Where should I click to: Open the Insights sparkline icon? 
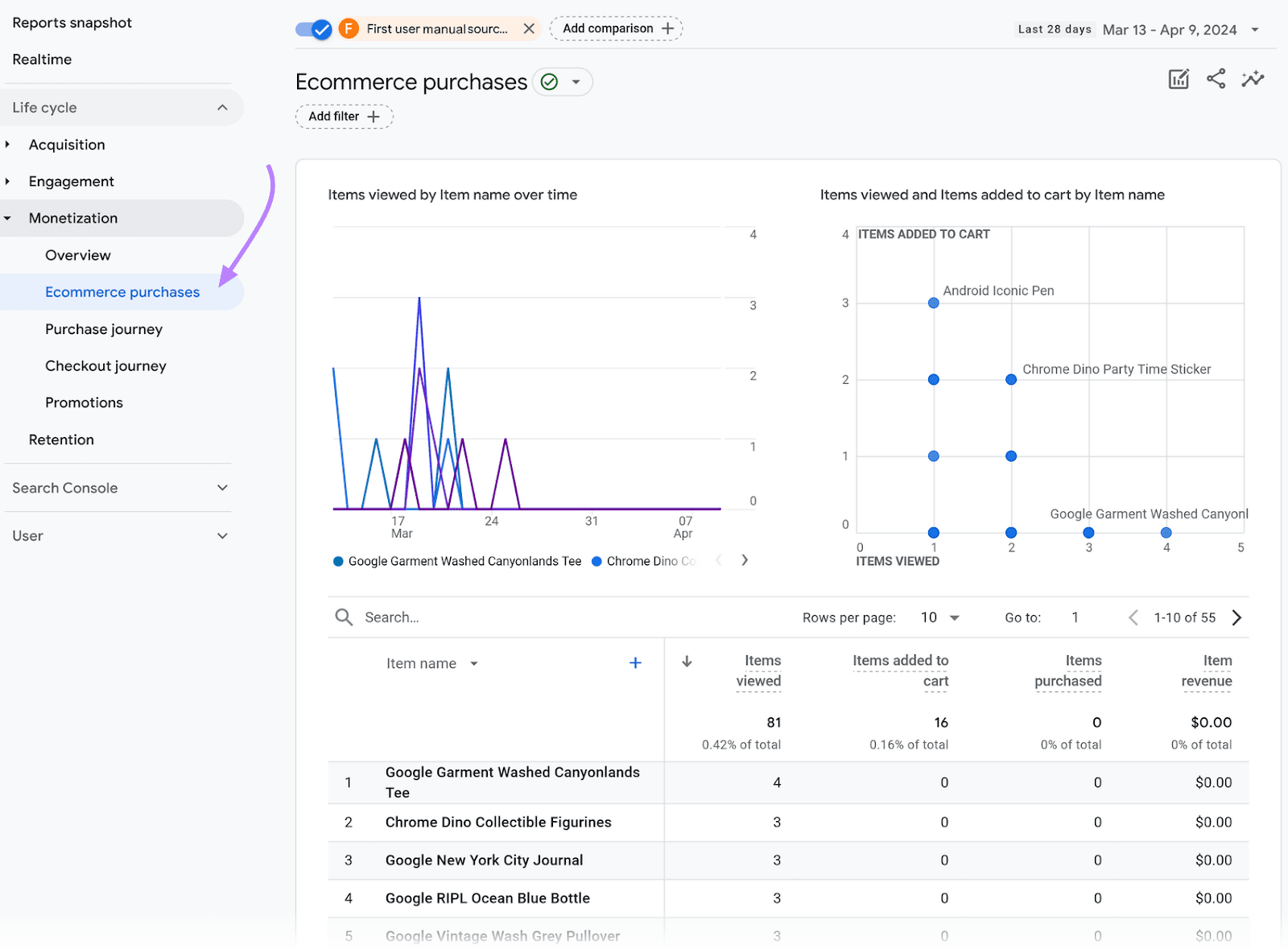pos(1253,79)
